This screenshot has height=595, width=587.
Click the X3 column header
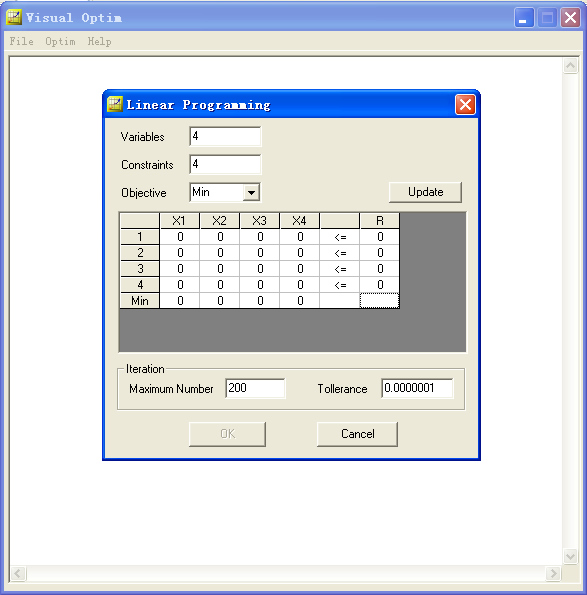[x=260, y=221]
